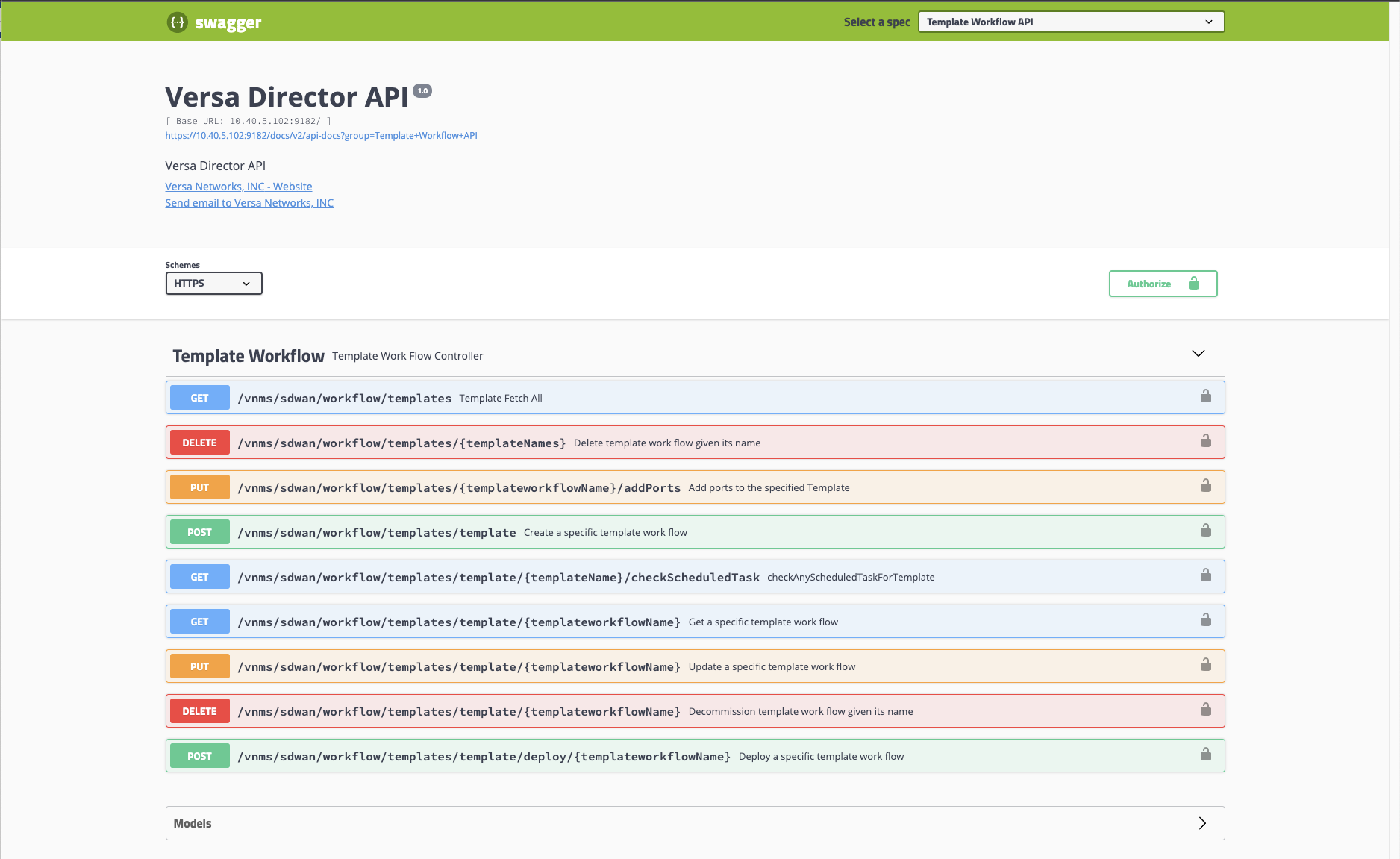Click the Template Workflow heading
Image resolution: width=1400 pixels, height=859 pixels.
point(249,356)
